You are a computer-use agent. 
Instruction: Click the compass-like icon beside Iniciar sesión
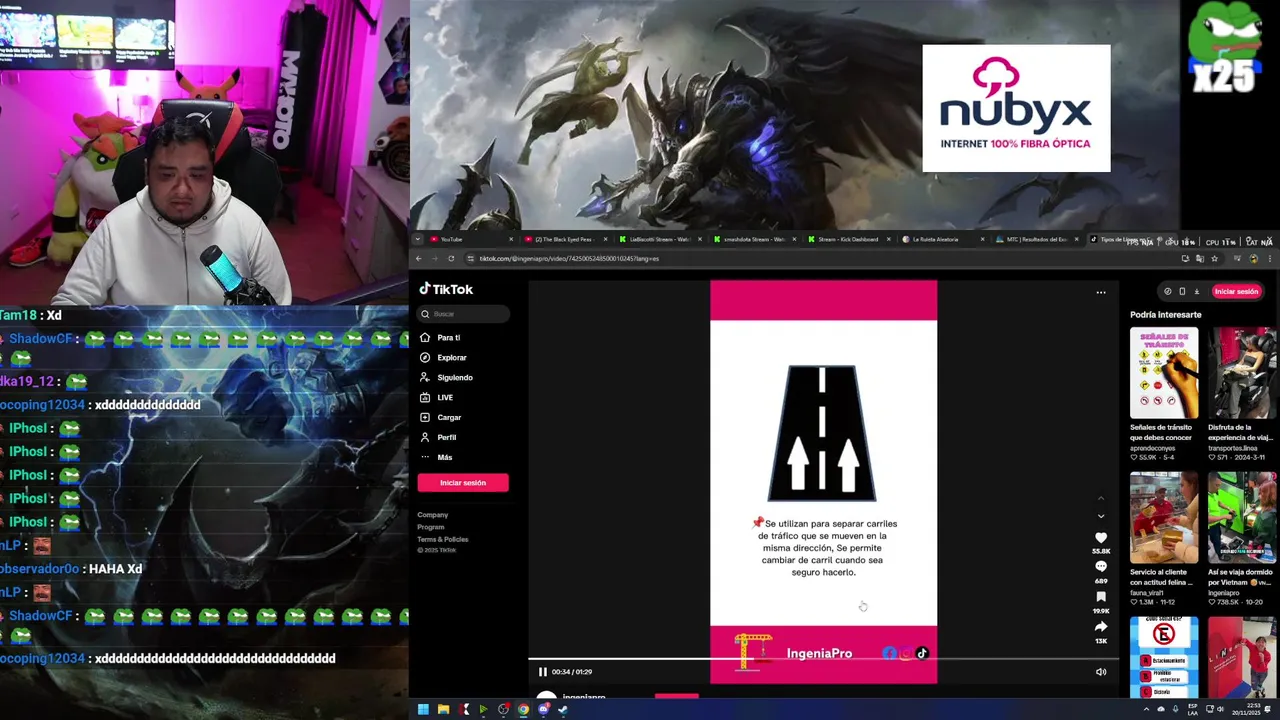tap(1167, 292)
